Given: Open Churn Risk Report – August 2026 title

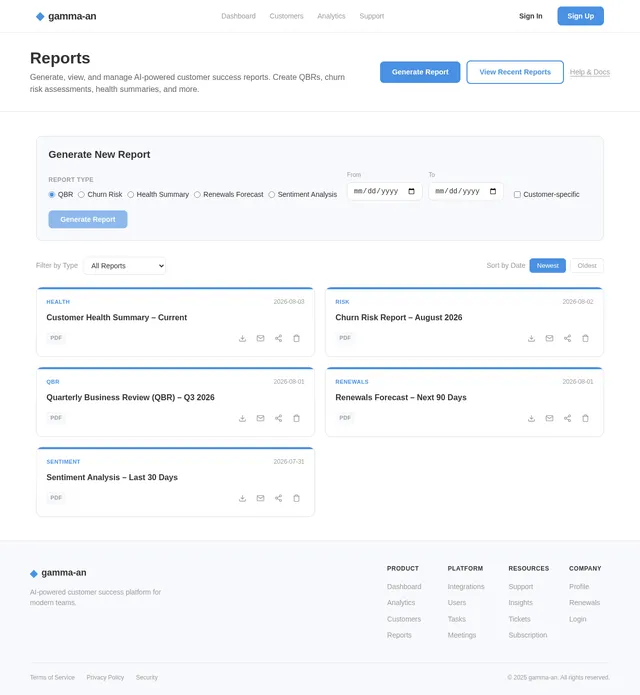Looking at the screenshot, I should 398,317.
